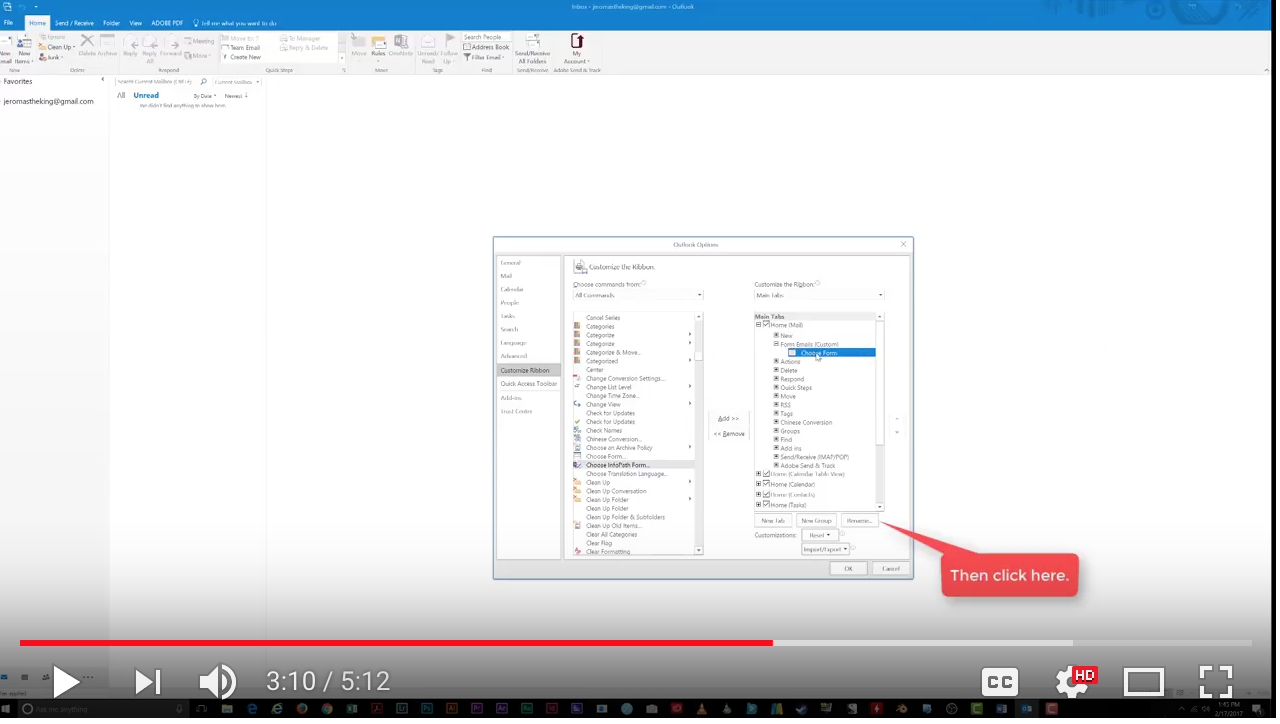Click the Reply All ribbon icon

(150, 48)
